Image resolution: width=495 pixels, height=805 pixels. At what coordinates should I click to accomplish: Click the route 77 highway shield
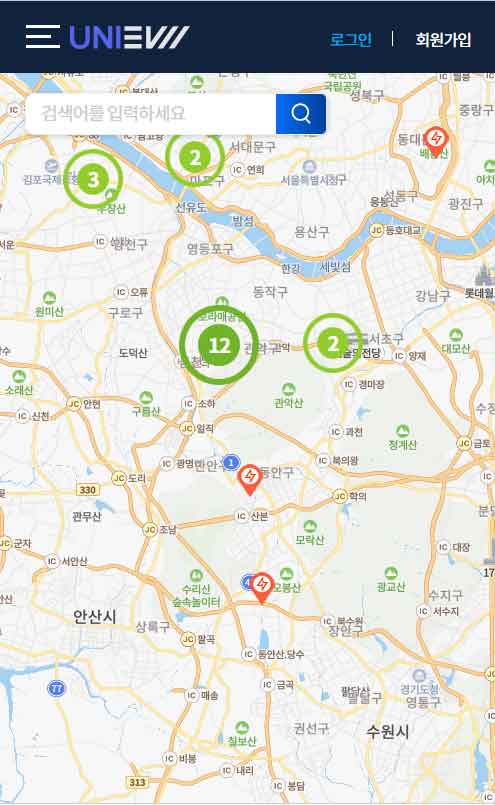click(x=56, y=688)
